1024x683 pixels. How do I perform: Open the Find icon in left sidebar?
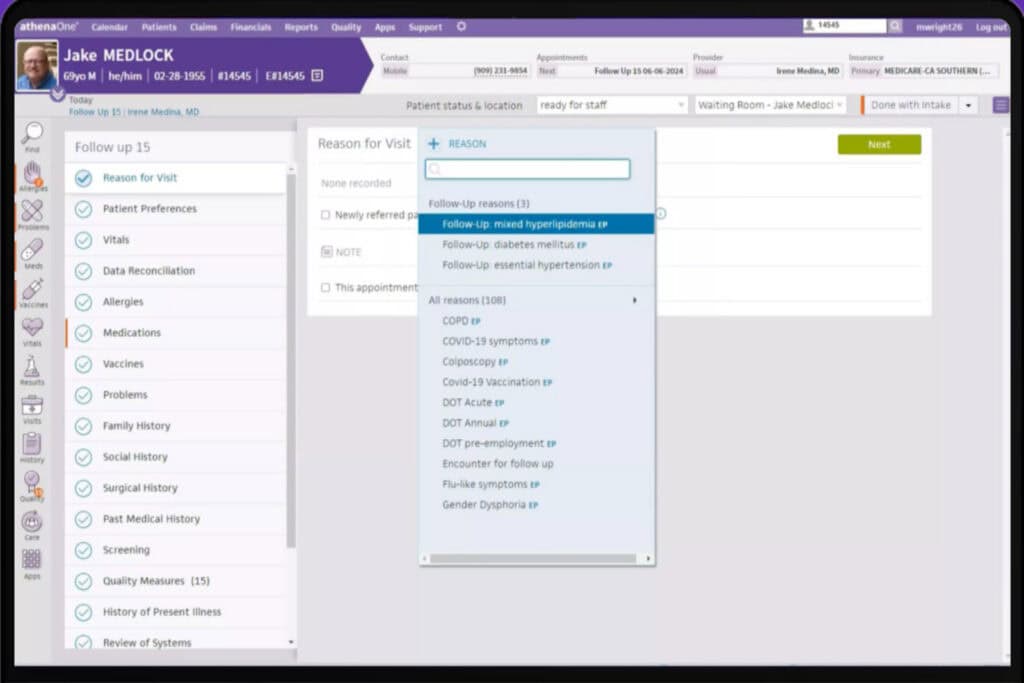pos(32,134)
